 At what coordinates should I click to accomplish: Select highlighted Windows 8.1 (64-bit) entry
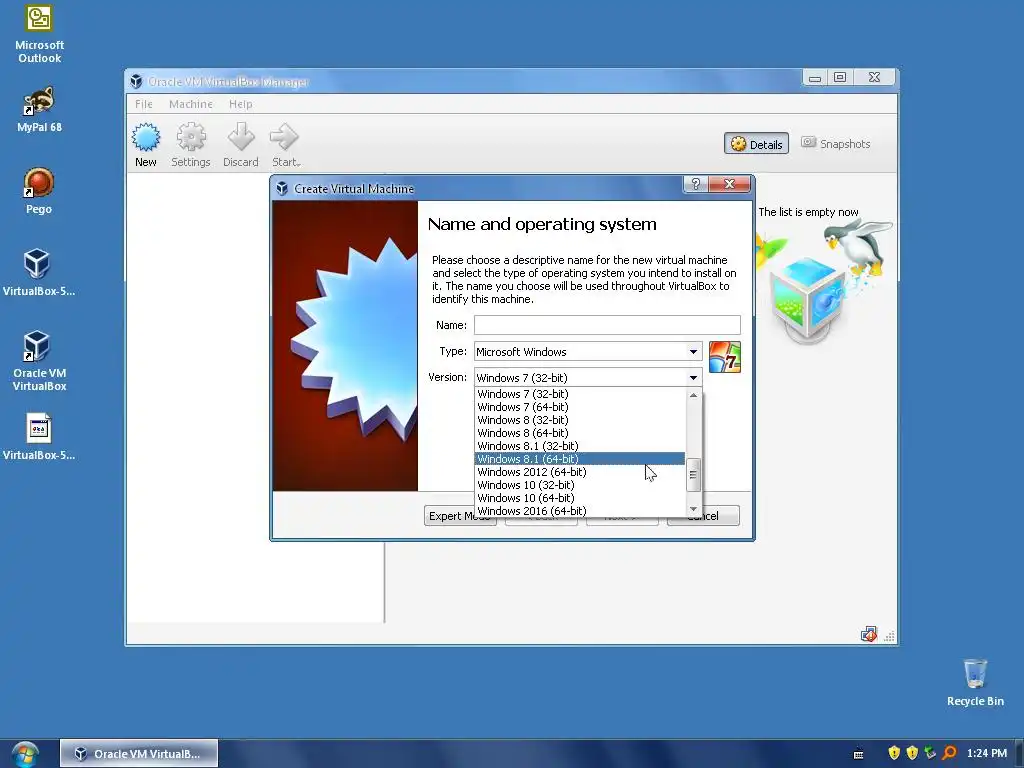coord(579,459)
